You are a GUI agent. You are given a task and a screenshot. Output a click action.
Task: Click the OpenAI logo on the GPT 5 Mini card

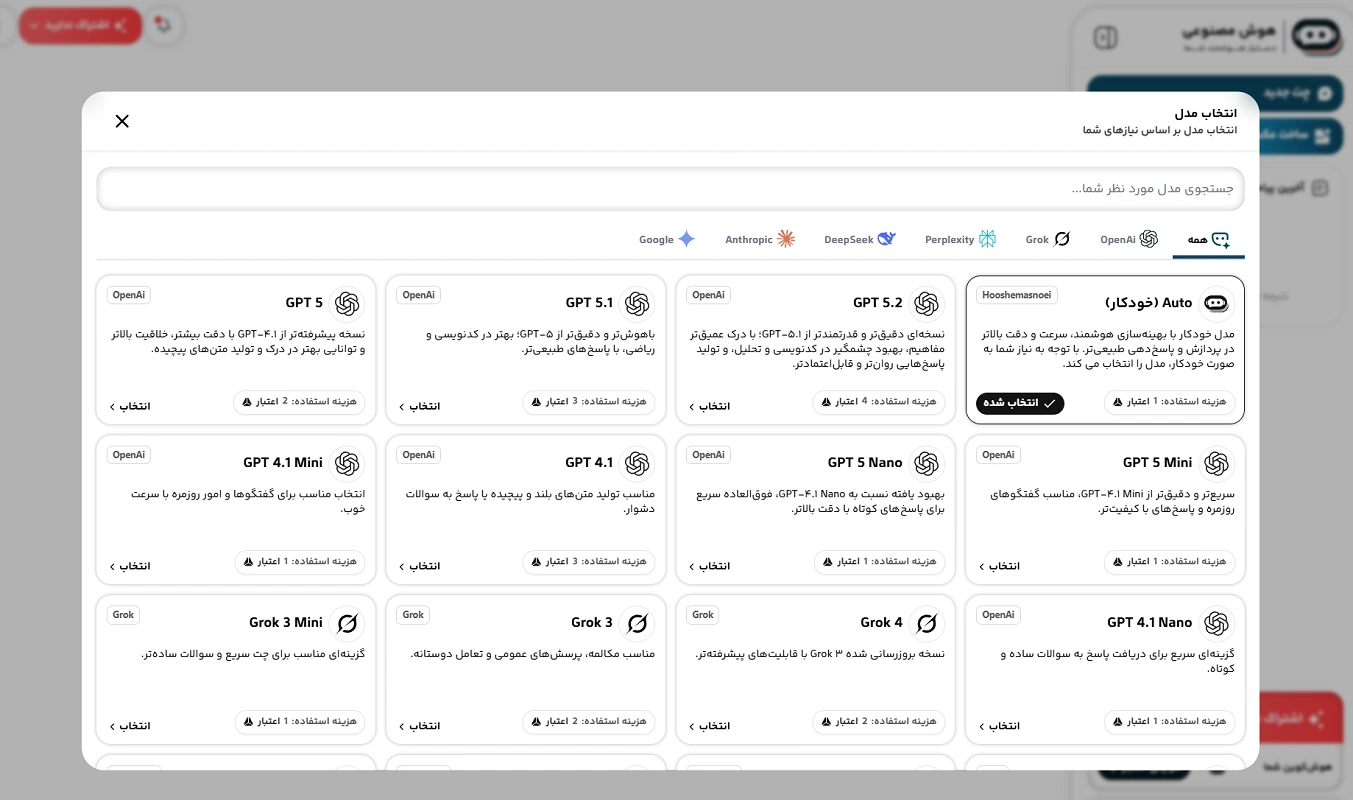tap(1216, 463)
